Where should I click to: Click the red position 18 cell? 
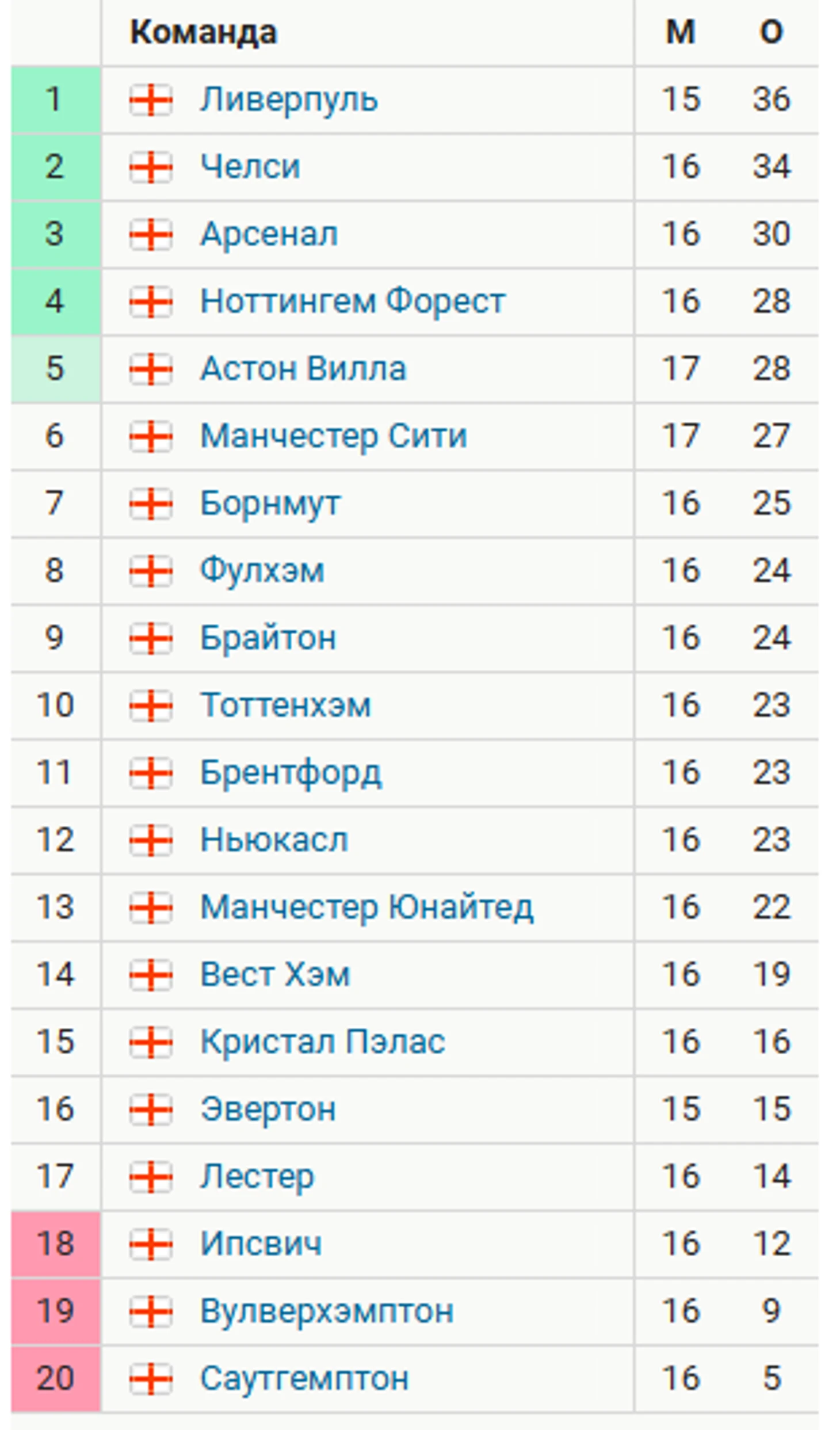coord(56,1244)
